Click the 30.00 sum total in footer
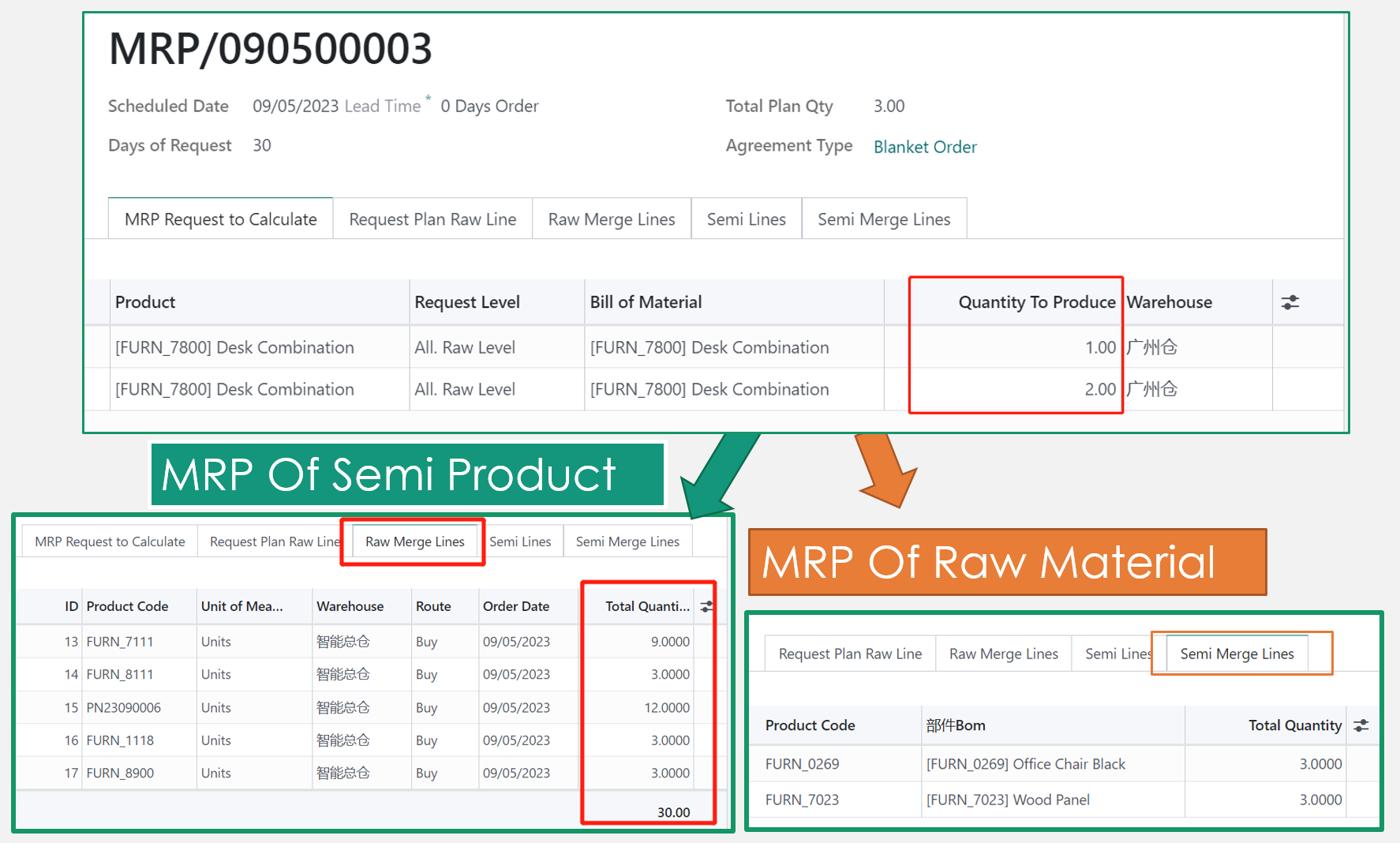This screenshot has height=843, width=1400. 673,812
